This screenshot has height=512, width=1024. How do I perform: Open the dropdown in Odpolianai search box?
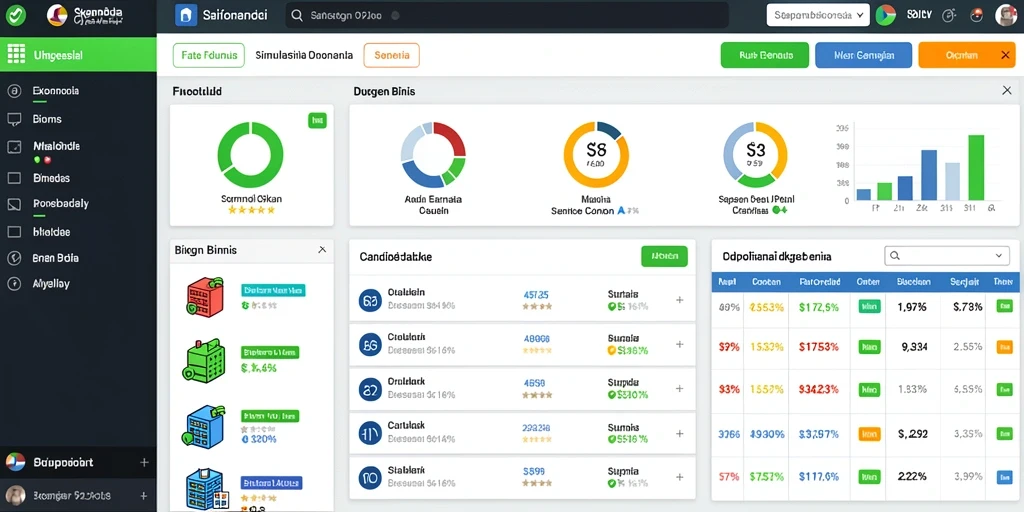point(998,256)
